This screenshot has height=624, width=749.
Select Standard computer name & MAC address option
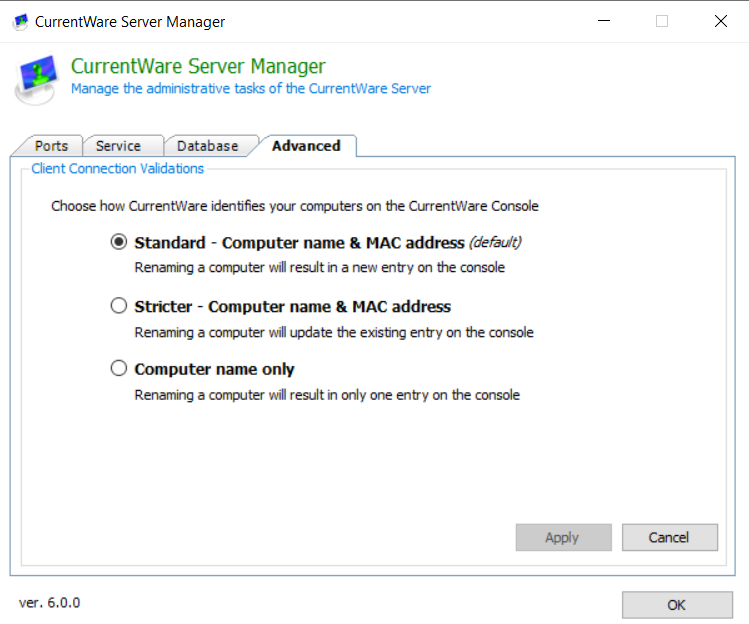click(x=119, y=242)
